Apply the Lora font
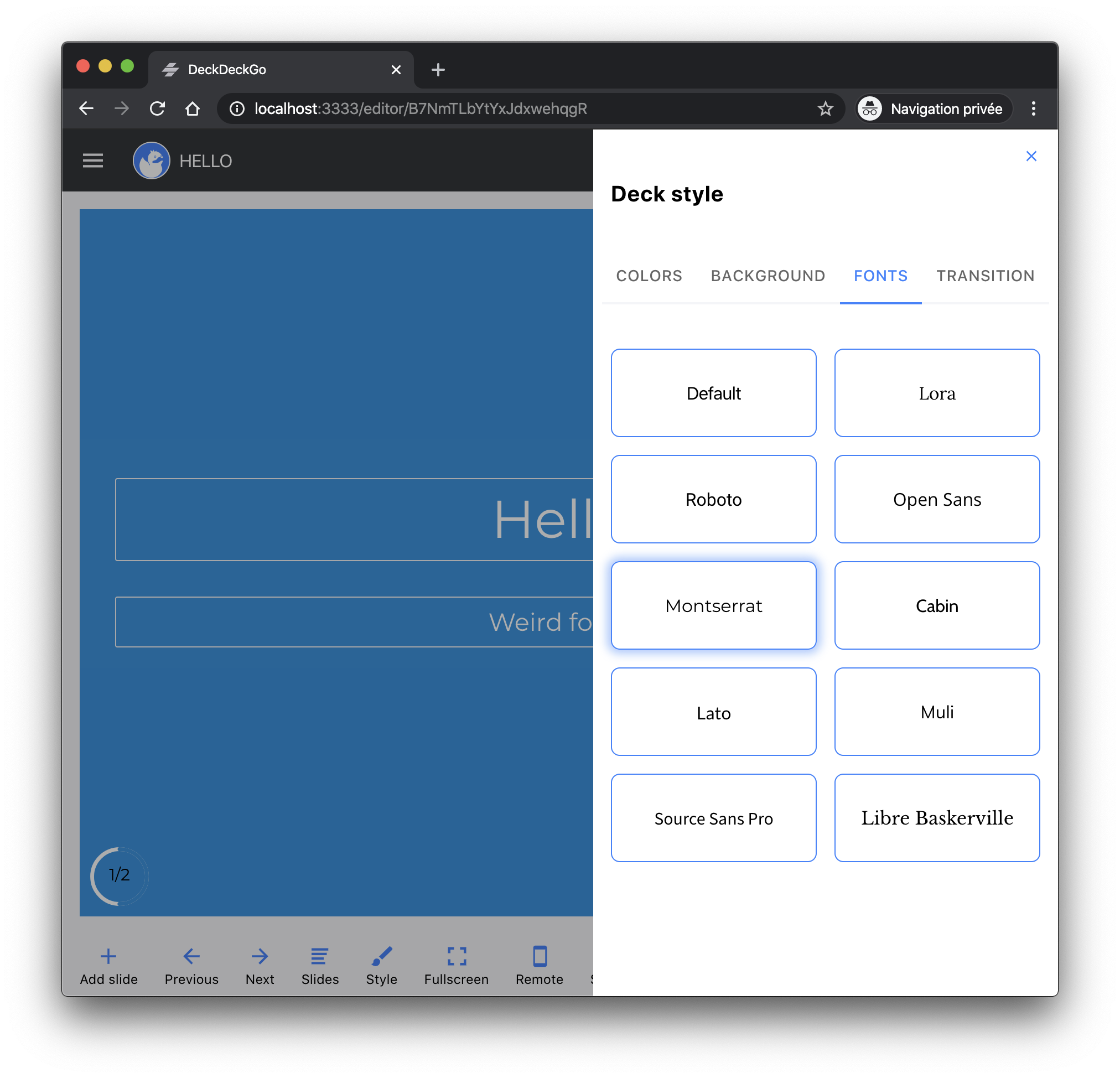This screenshot has height=1078, width=1120. coord(937,393)
